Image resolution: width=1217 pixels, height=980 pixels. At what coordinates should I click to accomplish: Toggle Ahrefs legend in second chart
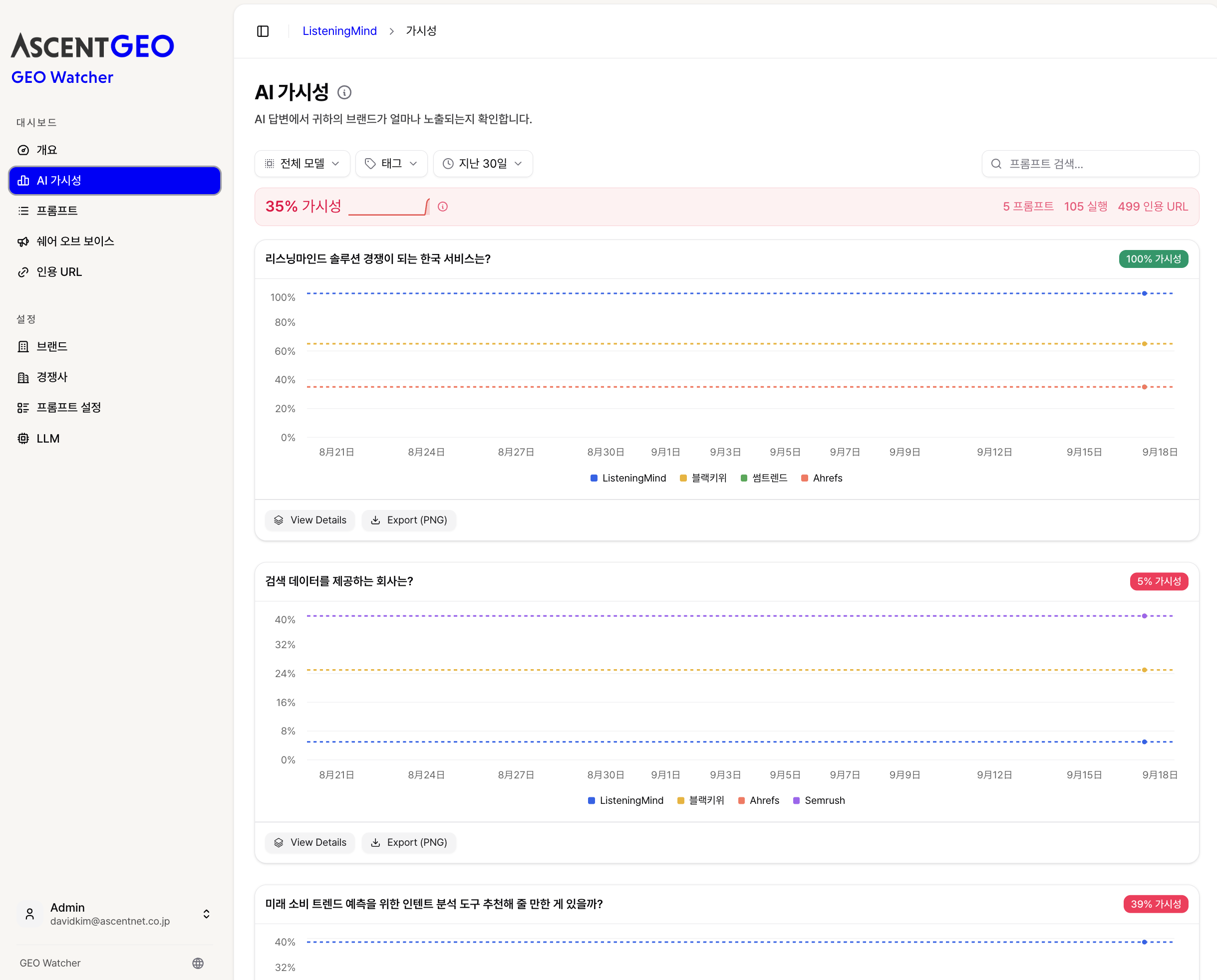pos(758,800)
